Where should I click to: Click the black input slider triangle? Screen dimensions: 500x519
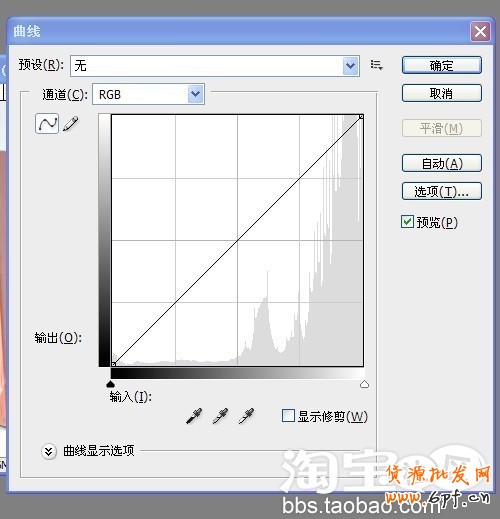pos(110,384)
